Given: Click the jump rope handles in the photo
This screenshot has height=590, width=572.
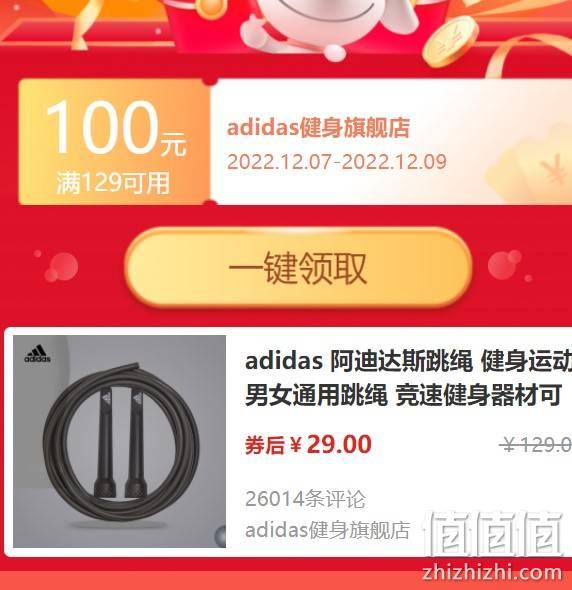Looking at the screenshot, I should (121, 441).
